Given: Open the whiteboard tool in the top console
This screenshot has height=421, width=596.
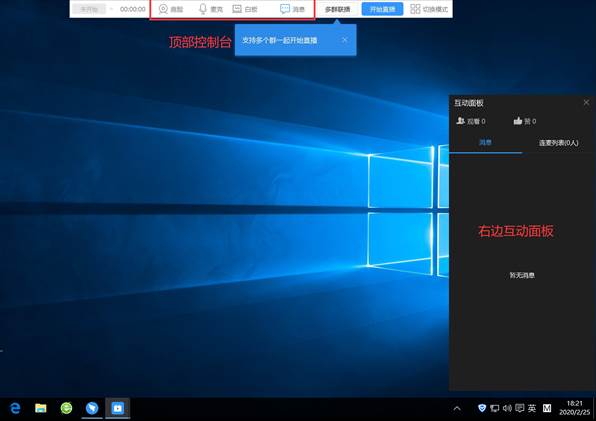Looking at the screenshot, I should (237, 9).
